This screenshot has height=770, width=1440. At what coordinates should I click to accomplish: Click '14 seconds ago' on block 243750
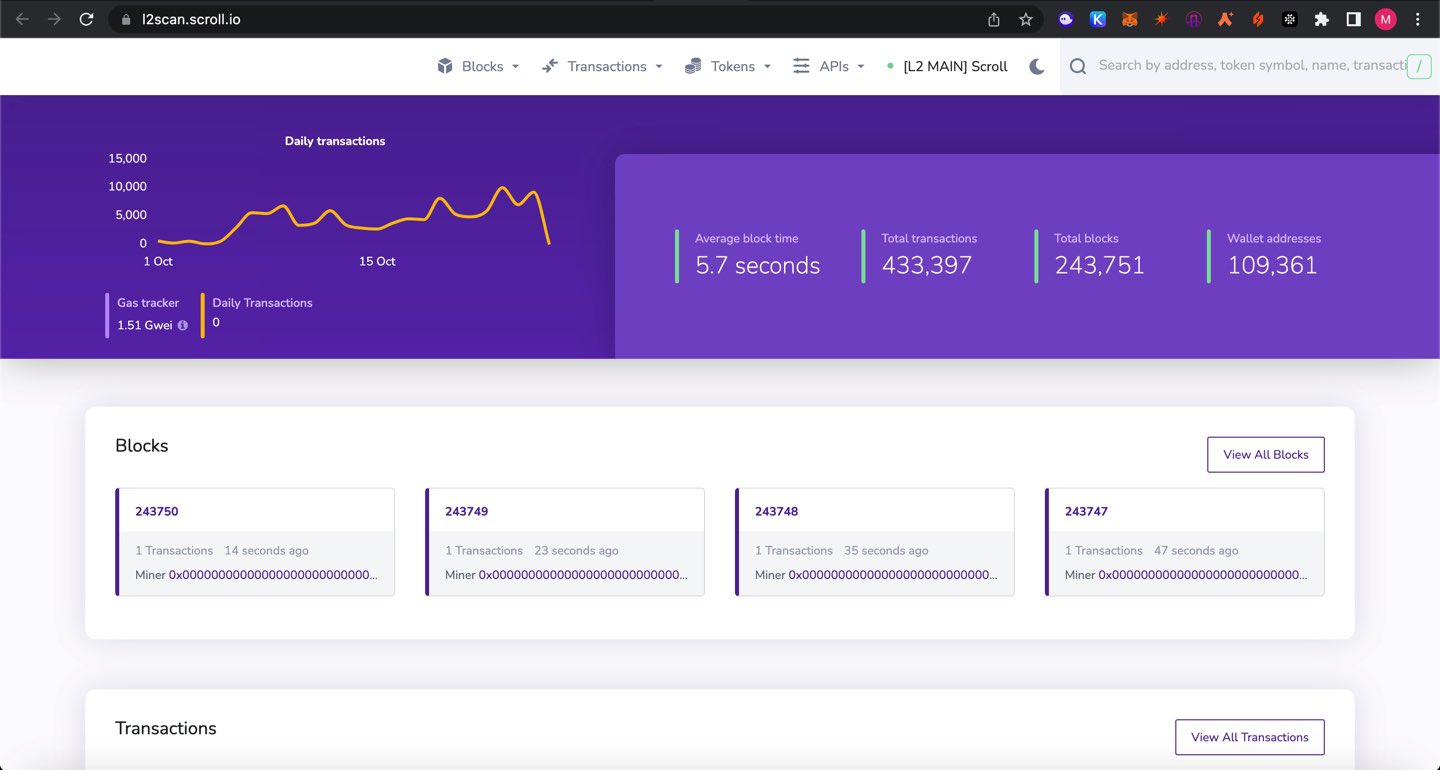click(266, 551)
